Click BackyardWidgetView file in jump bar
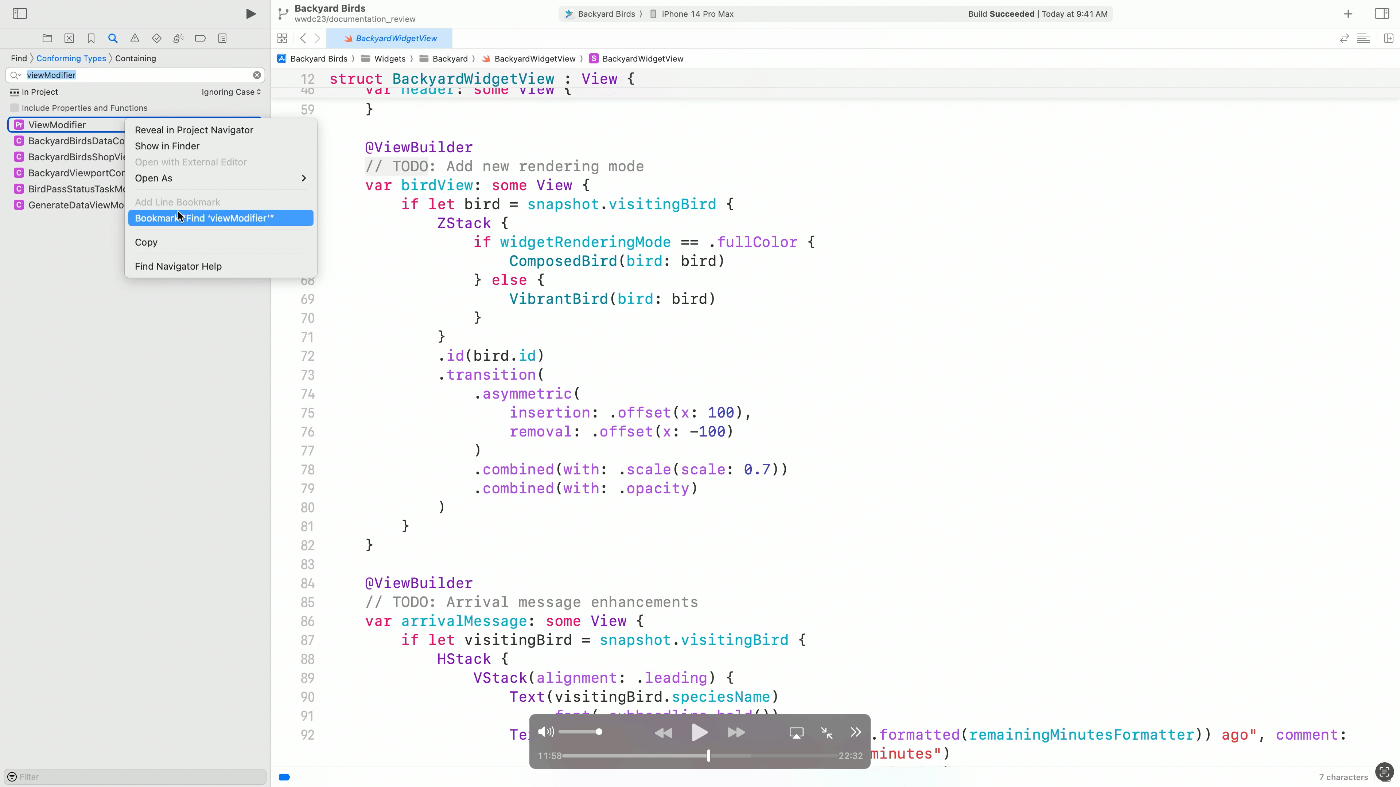 pyautogui.click(x=528, y=59)
